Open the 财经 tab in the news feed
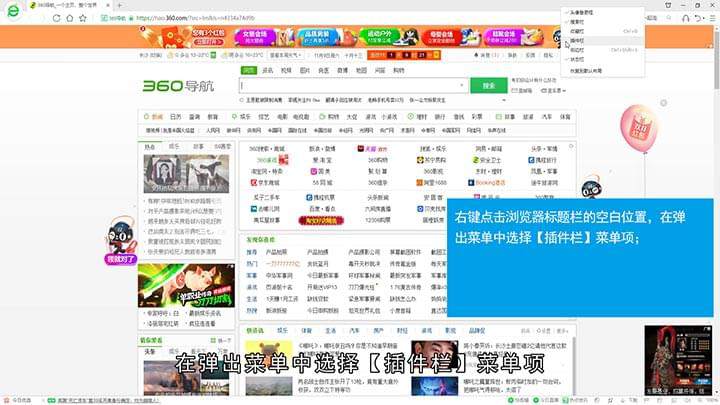Image resolution: width=720 pixels, height=405 pixels. coord(402,331)
